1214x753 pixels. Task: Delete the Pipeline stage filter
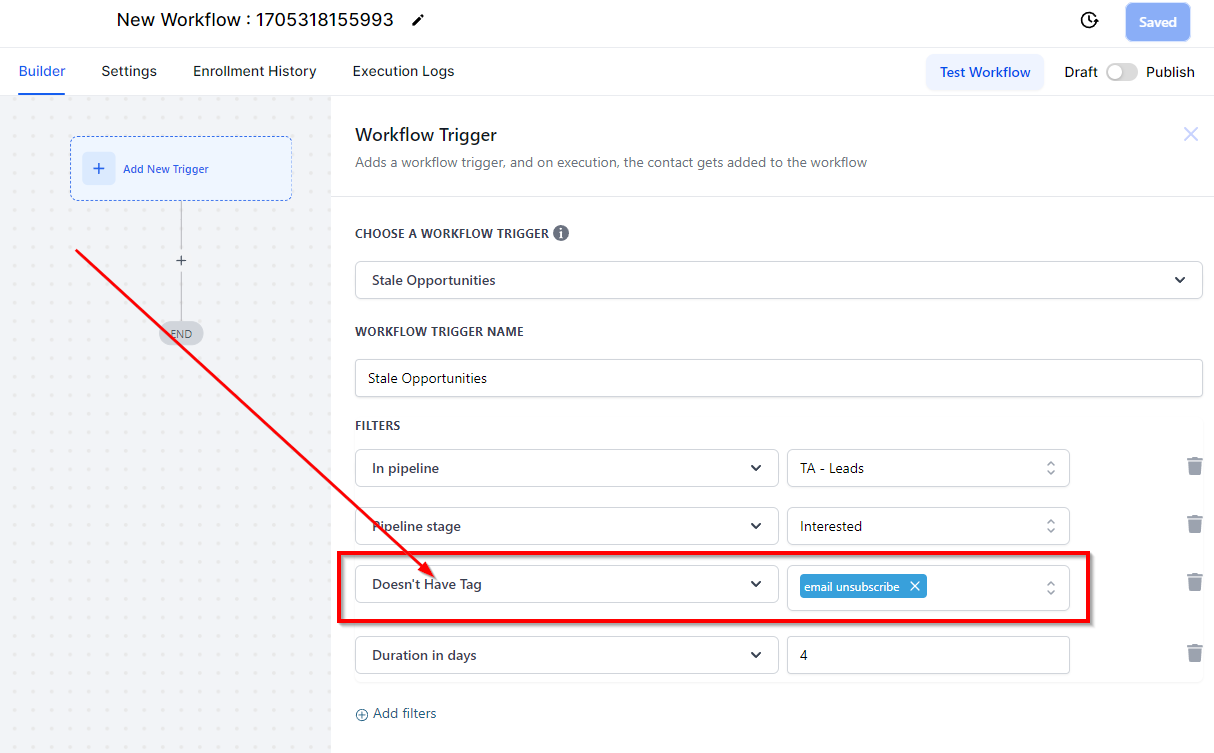[1194, 524]
